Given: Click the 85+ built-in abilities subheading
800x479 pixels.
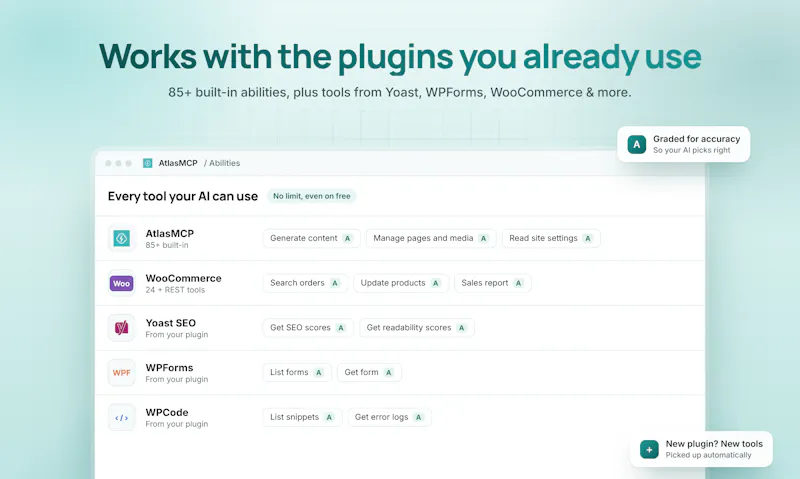Looking at the screenshot, I should [400, 92].
